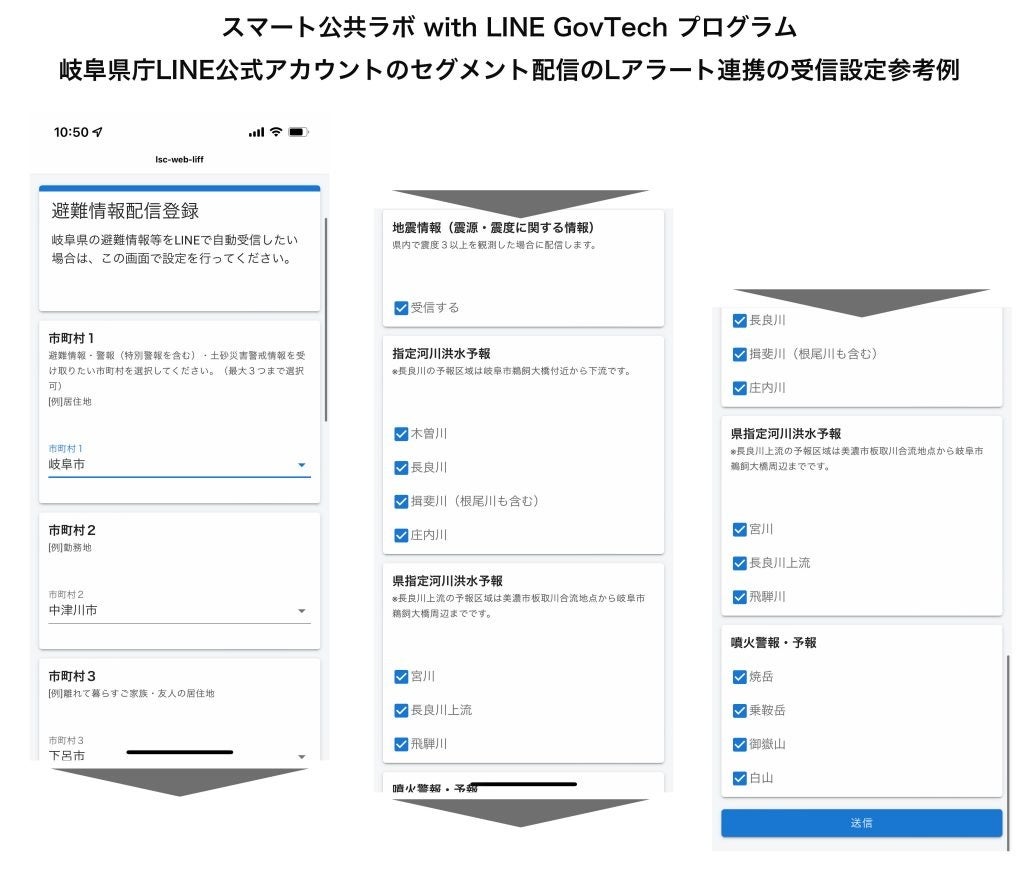
Task: Click the 避難情報配信登録 heading
Action: 125,211
